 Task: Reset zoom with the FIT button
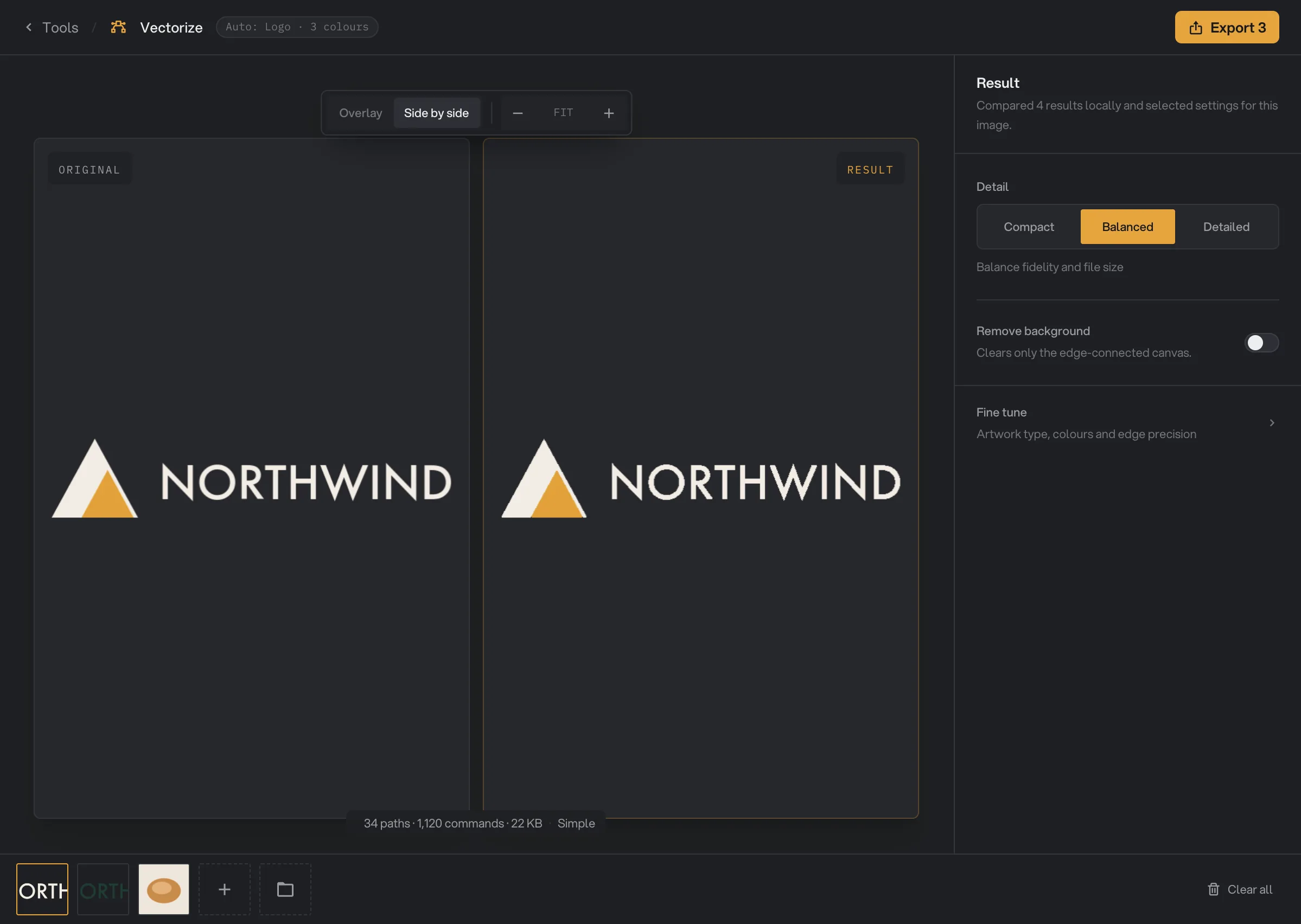563,113
